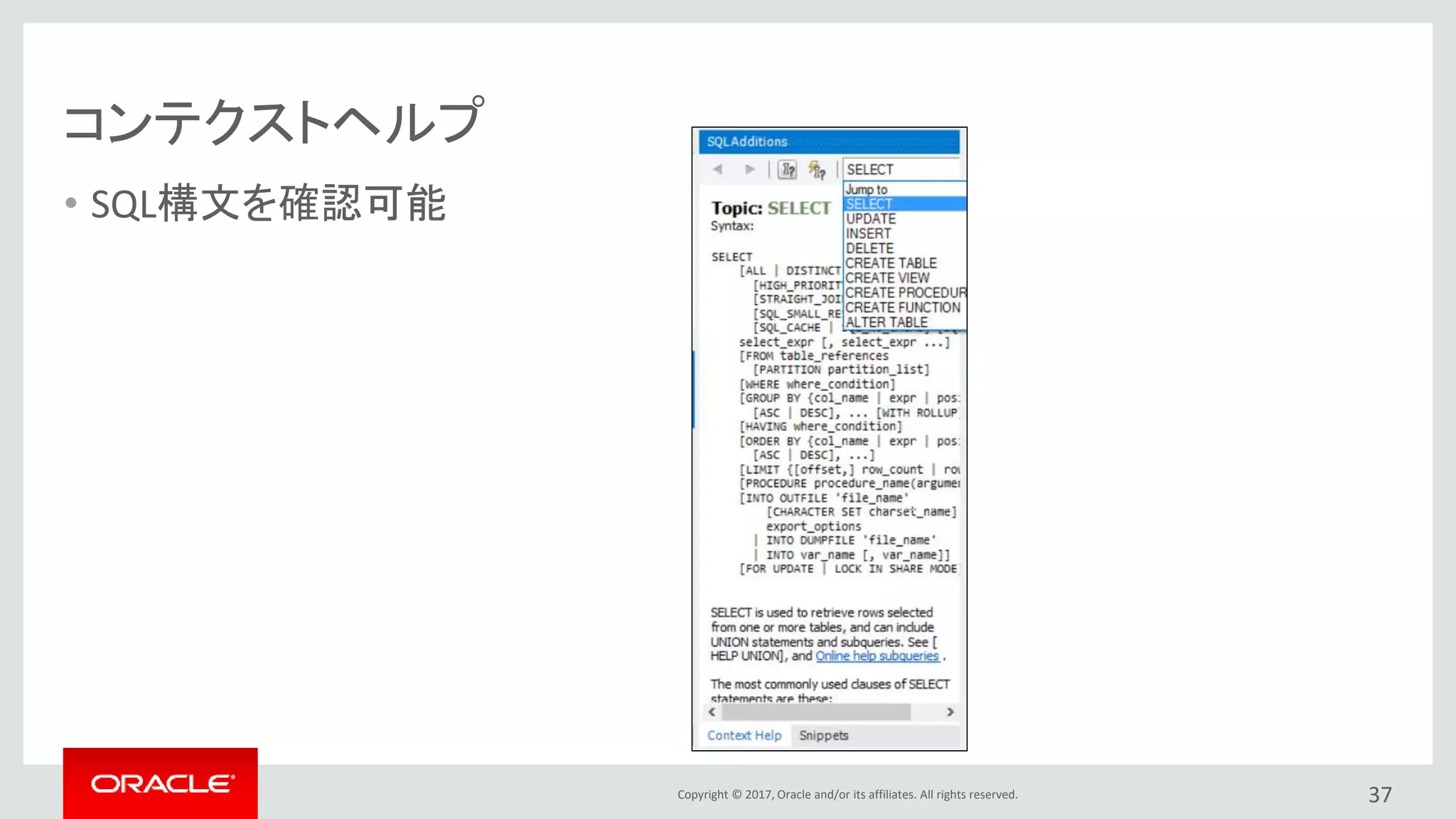Choose CREATE FUNCTION in the Jump to list
The width and height of the screenshot is (1456, 819).
pos(905,308)
